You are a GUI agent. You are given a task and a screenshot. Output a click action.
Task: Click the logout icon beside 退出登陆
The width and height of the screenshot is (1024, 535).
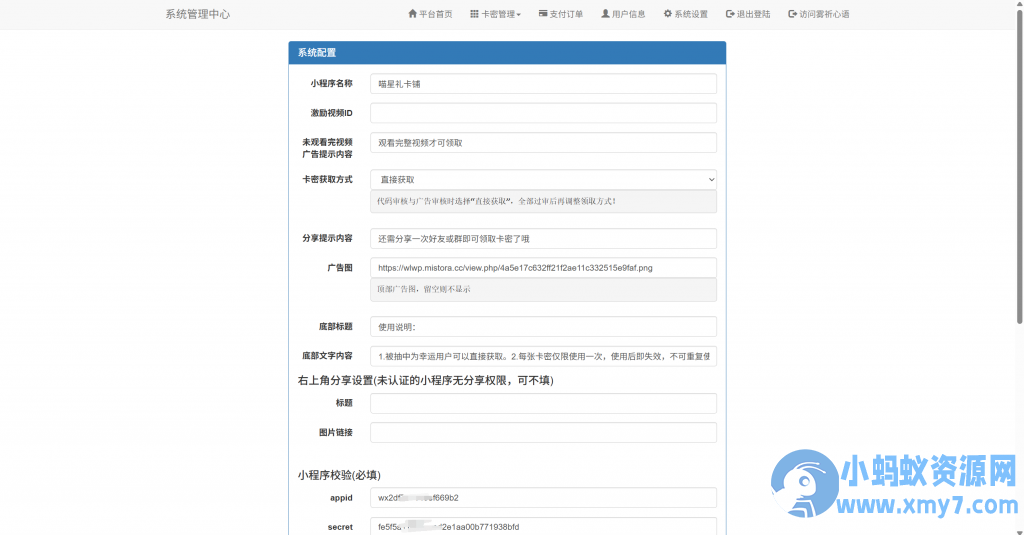pos(730,14)
